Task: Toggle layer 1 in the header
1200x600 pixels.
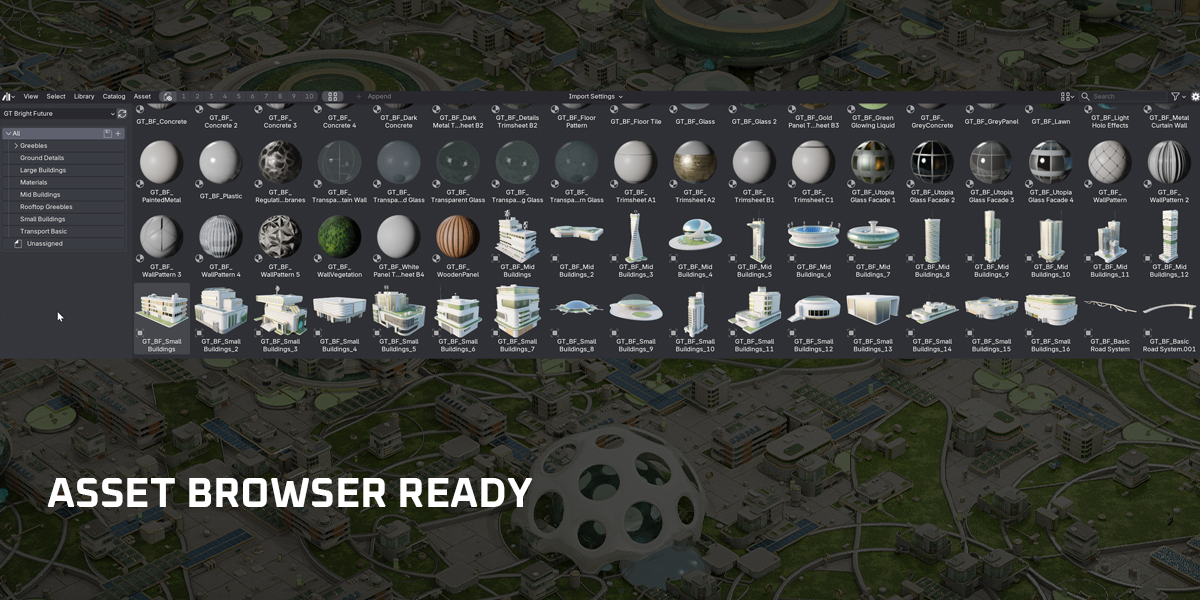Action: click(x=183, y=96)
